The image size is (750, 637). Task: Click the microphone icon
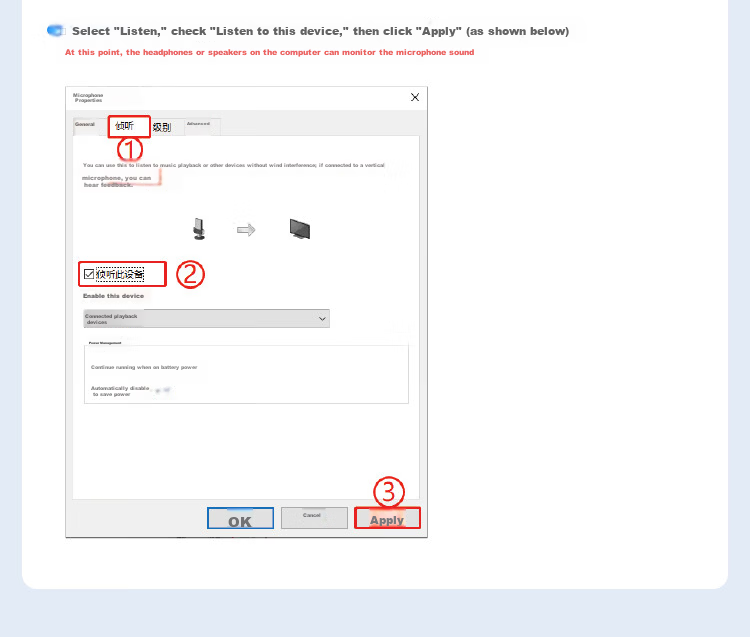[x=199, y=229]
